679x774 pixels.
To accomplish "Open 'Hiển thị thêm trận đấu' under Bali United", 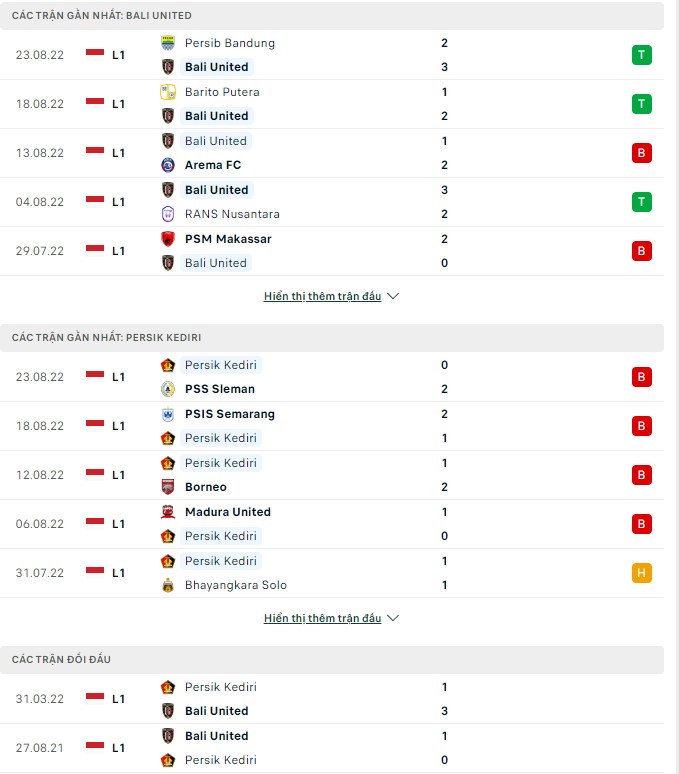I will click(x=322, y=297).
